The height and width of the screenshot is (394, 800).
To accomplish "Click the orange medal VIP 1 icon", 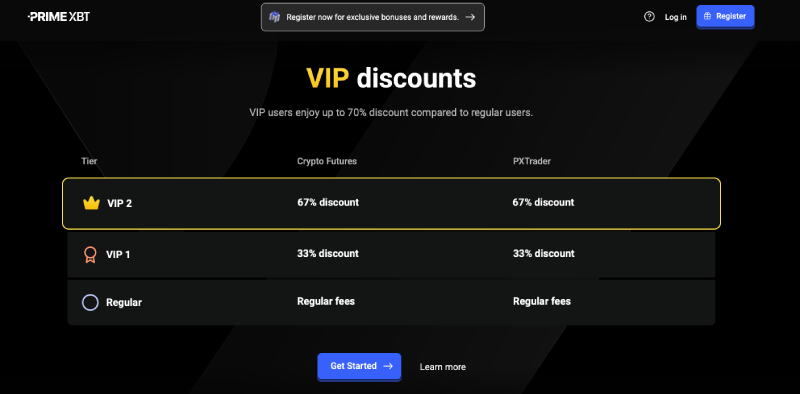I will tap(90, 254).
